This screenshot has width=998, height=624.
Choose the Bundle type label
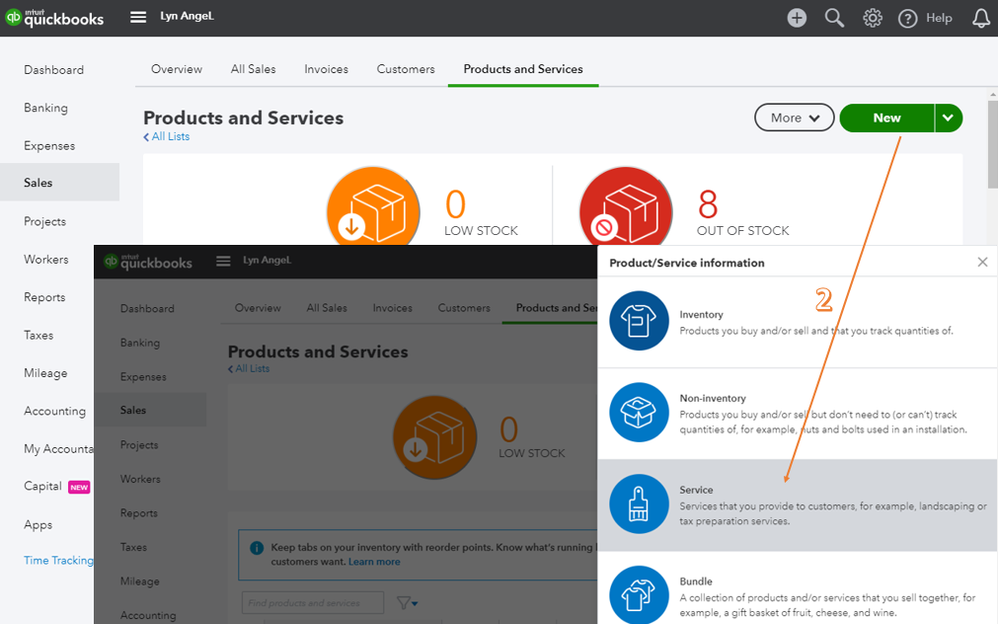pos(696,581)
